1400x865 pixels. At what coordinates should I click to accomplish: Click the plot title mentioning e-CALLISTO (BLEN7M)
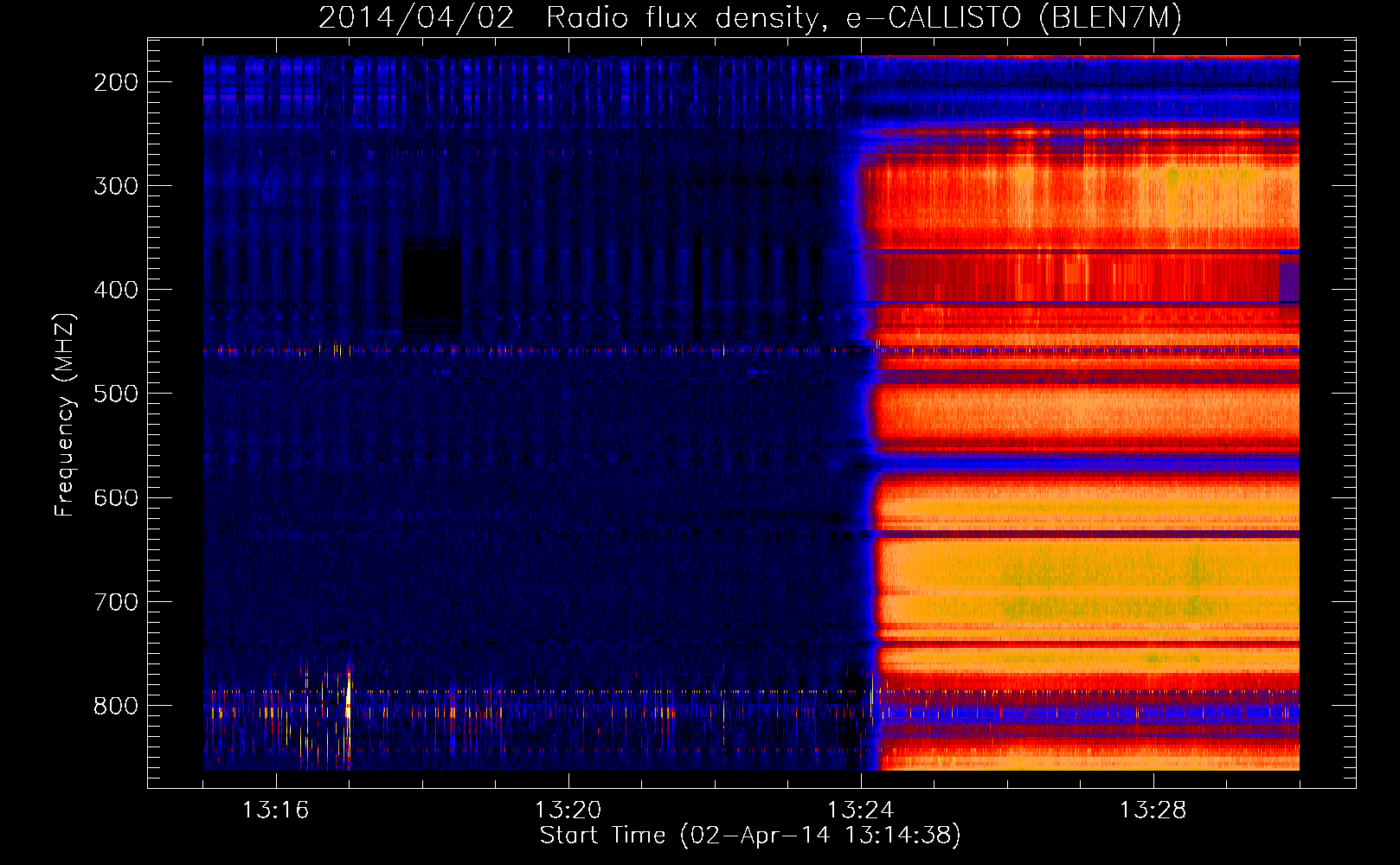[750, 17]
